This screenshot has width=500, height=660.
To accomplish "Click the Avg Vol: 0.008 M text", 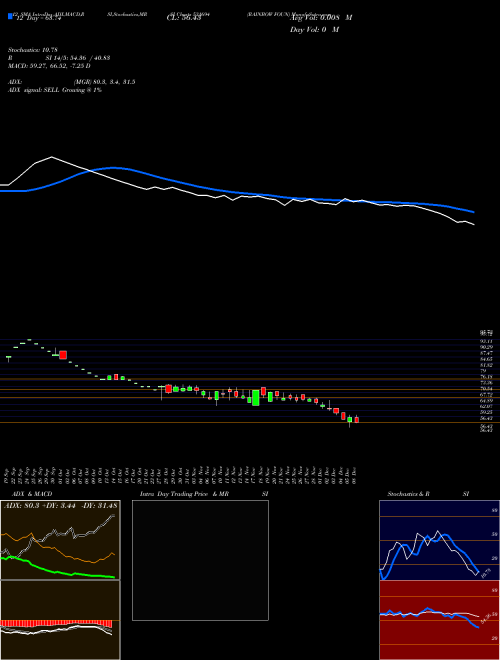I will coord(321,18).
